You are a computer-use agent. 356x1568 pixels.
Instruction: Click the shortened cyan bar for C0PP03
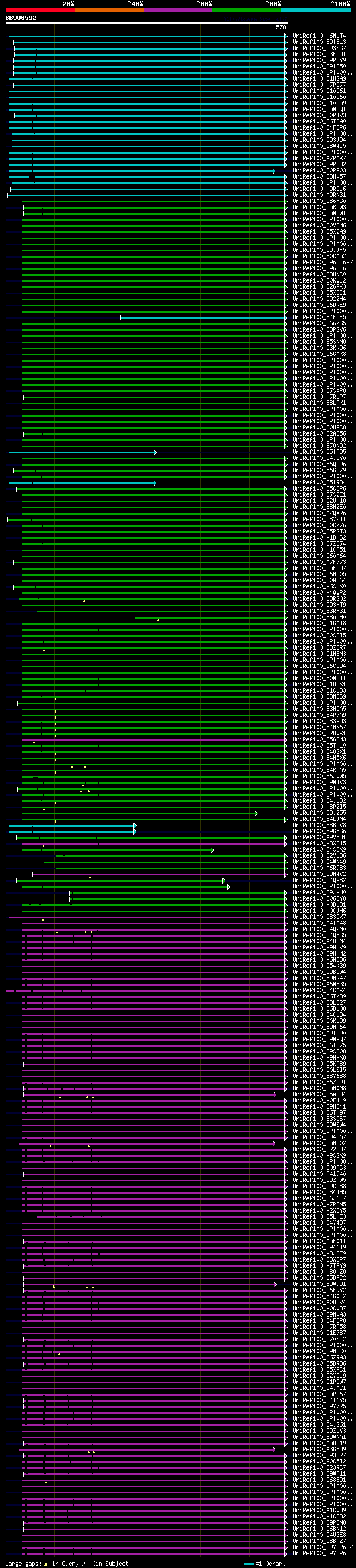pyautogui.click(x=142, y=171)
